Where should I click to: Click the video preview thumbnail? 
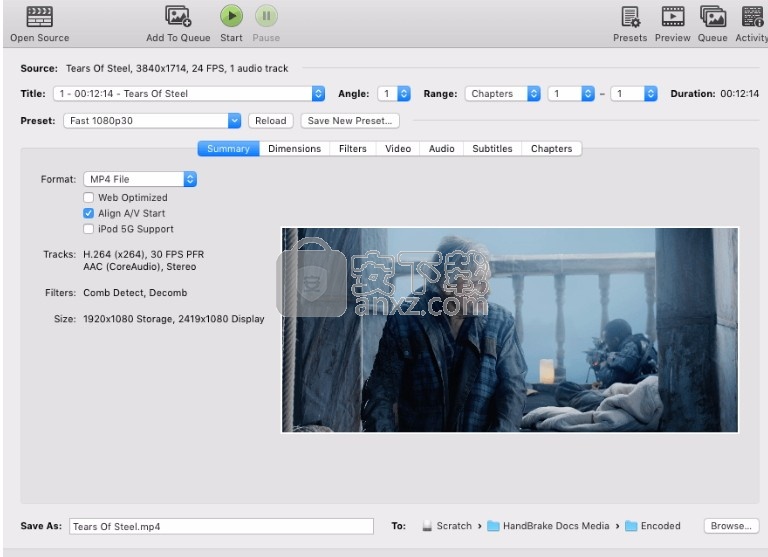click(x=509, y=330)
